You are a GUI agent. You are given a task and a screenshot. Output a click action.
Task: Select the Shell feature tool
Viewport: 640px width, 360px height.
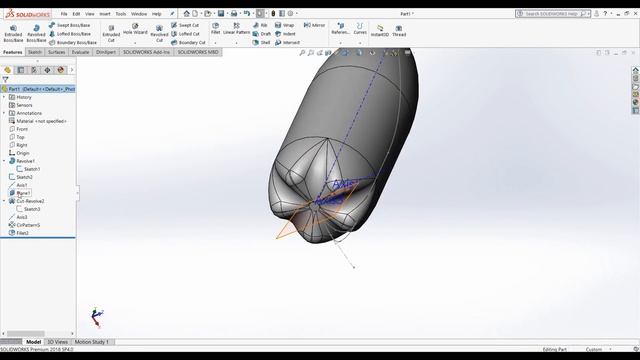click(x=261, y=42)
